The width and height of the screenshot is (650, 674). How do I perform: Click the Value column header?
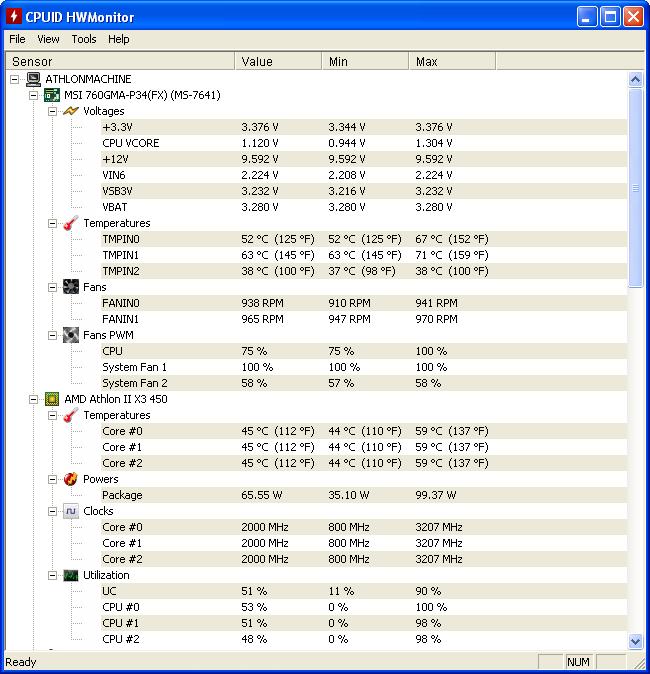(x=278, y=61)
